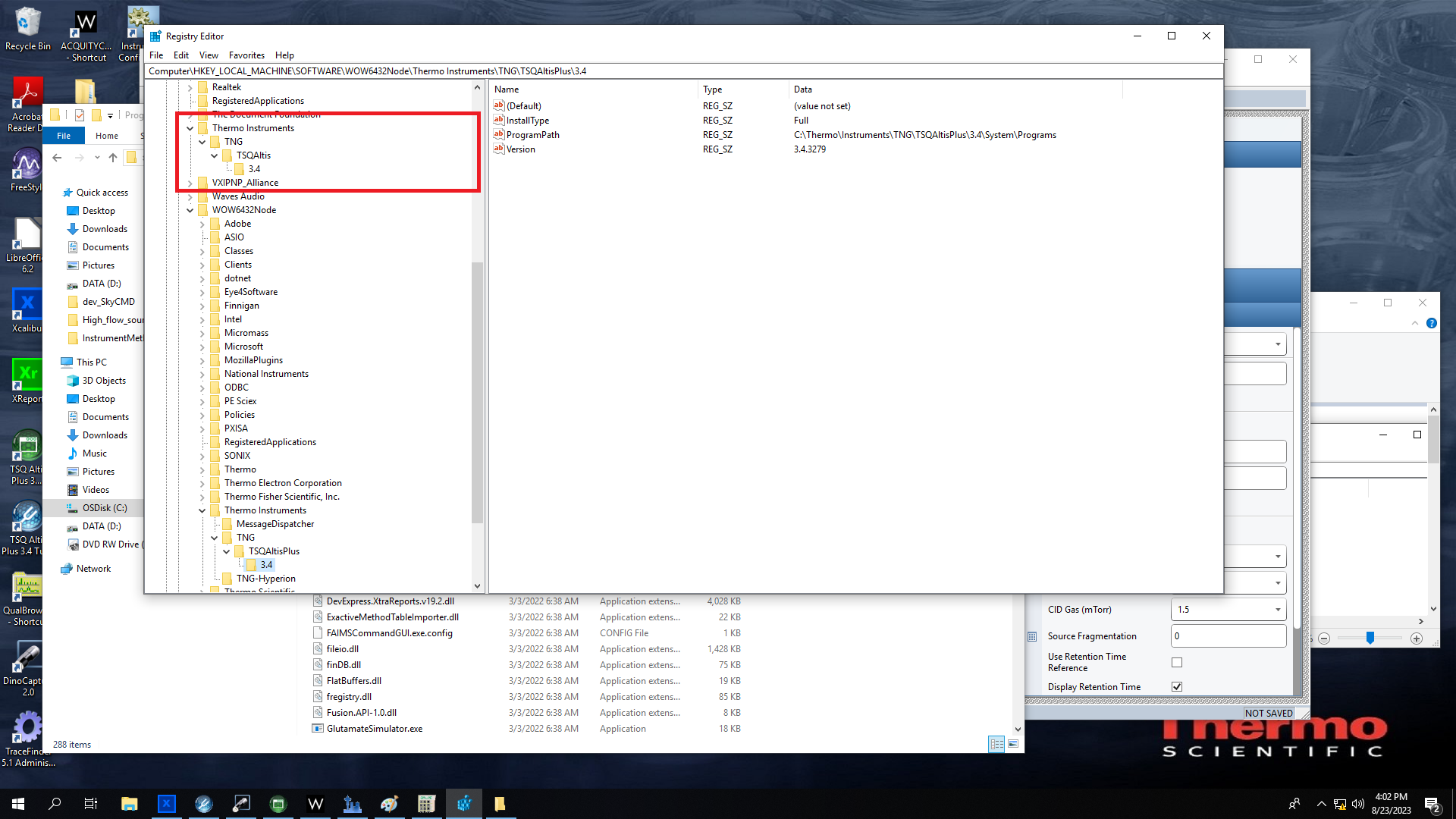Image resolution: width=1456 pixels, height=819 pixels.
Task: Enable Use Retention Time Reference checkbox
Action: (1177, 662)
